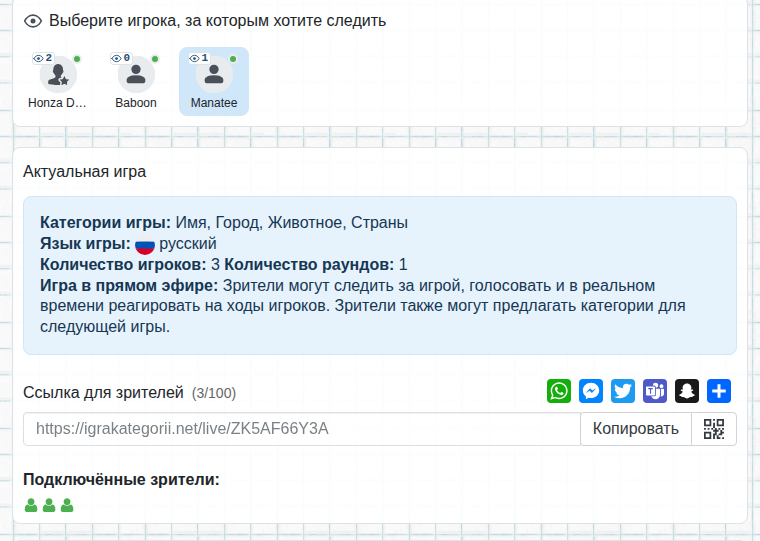Image resolution: width=760 pixels, height=541 pixels.
Task: Follow player Honza D...
Action: [x=58, y=81]
